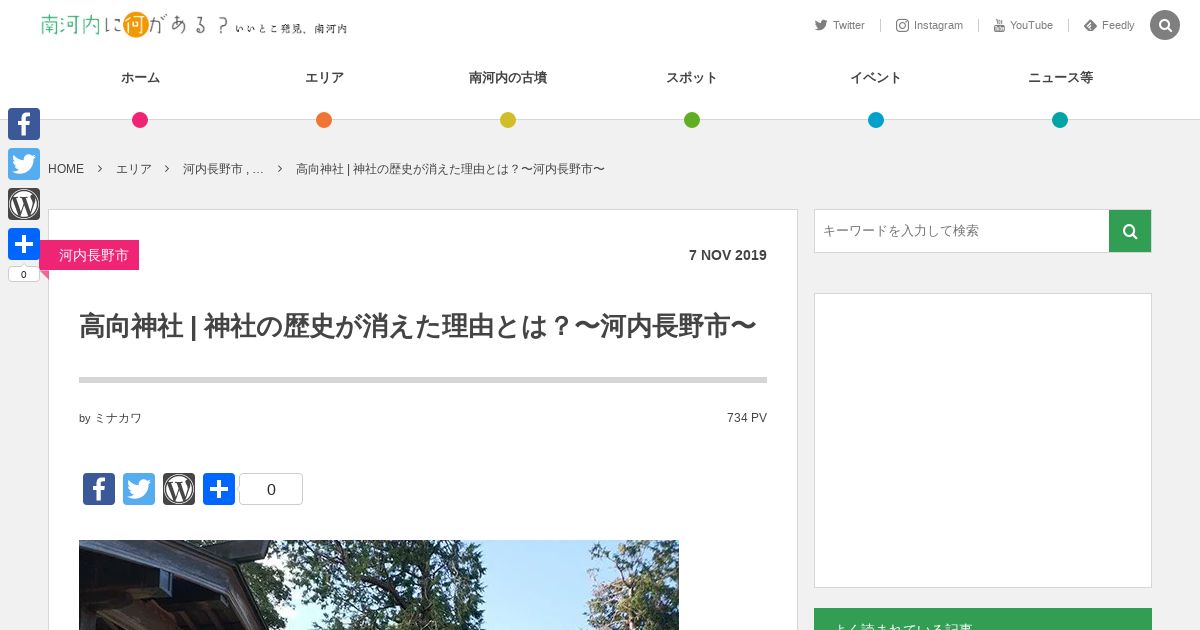Click the green search submit button
The height and width of the screenshot is (630, 1200).
1130,231
